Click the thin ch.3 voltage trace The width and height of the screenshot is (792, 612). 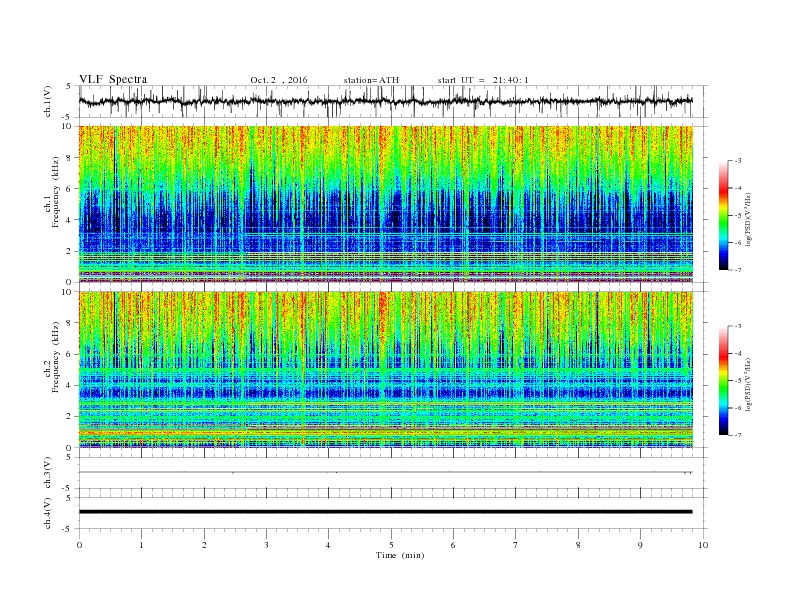[385, 472]
